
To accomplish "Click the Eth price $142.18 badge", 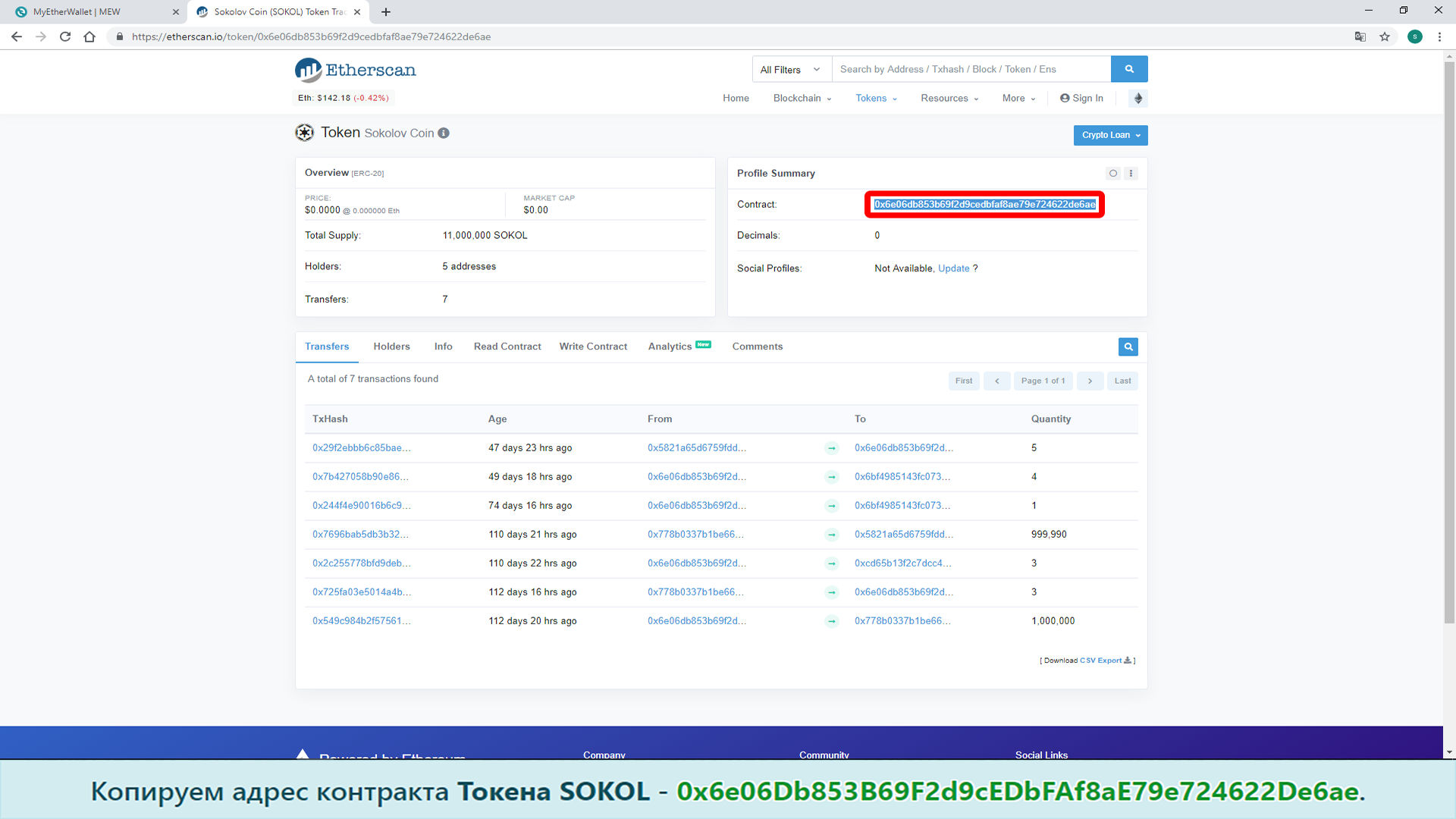I will click(344, 98).
